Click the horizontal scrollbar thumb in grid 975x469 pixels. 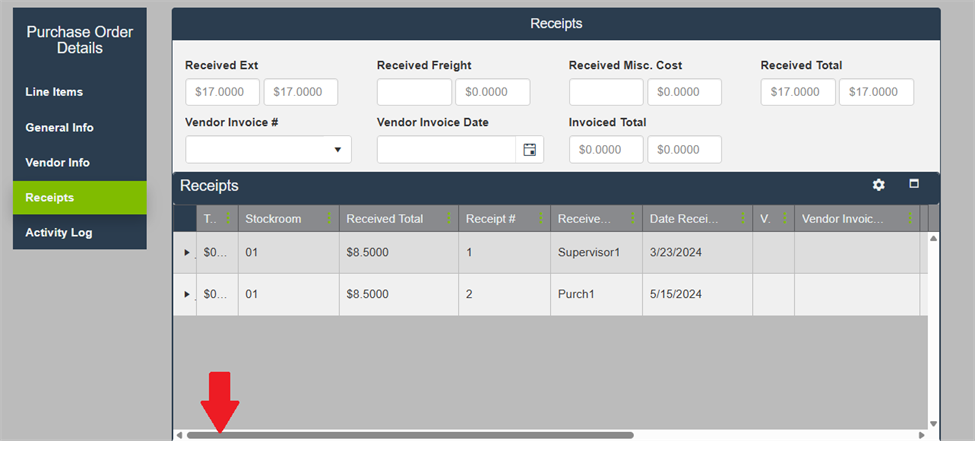pyautogui.click(x=410, y=435)
